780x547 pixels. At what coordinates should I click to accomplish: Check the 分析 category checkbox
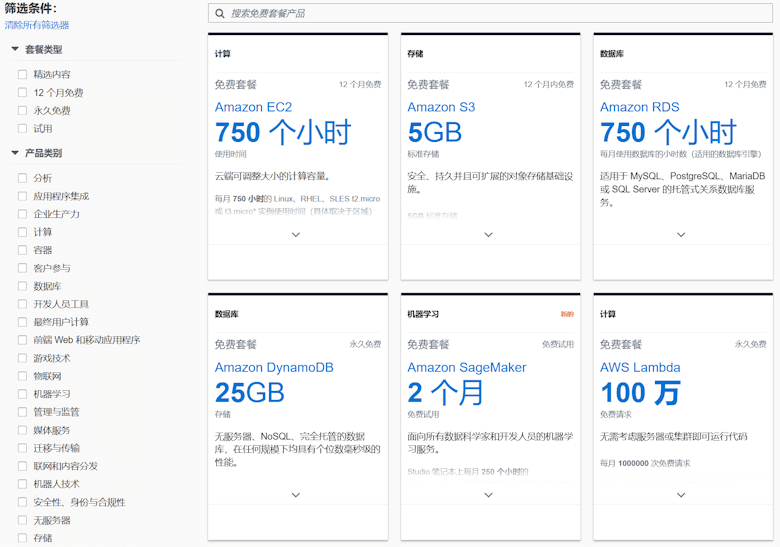(22, 178)
